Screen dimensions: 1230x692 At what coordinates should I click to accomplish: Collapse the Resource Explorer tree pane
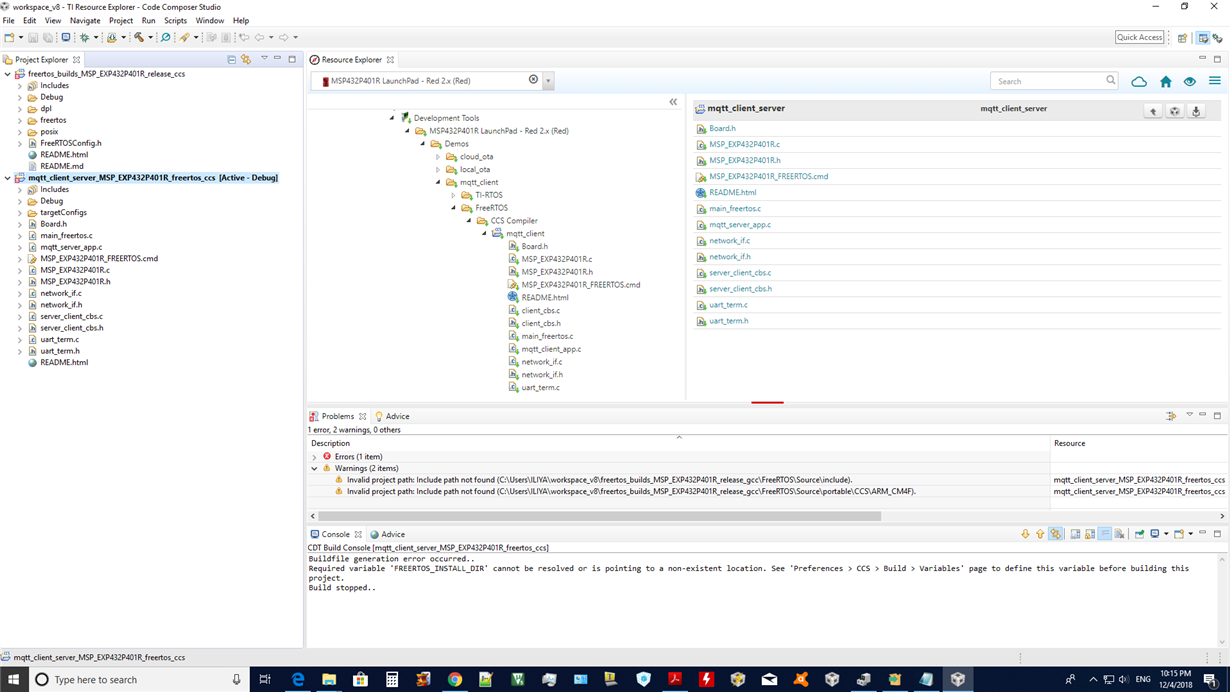pyautogui.click(x=673, y=102)
